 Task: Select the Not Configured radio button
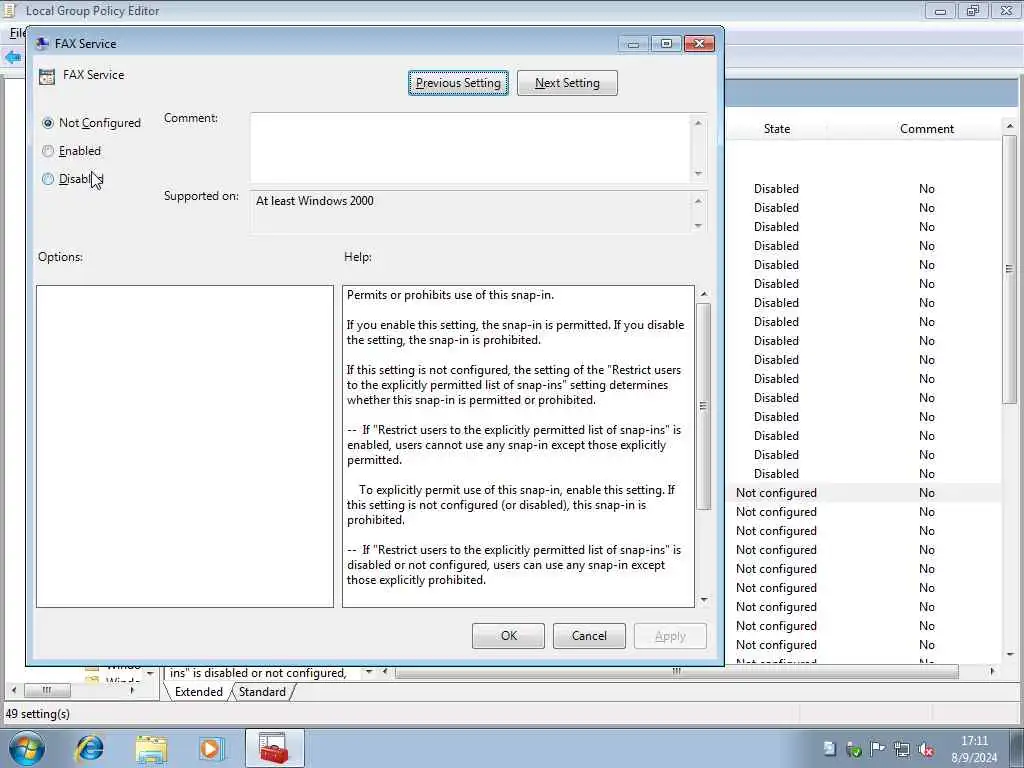(48, 123)
